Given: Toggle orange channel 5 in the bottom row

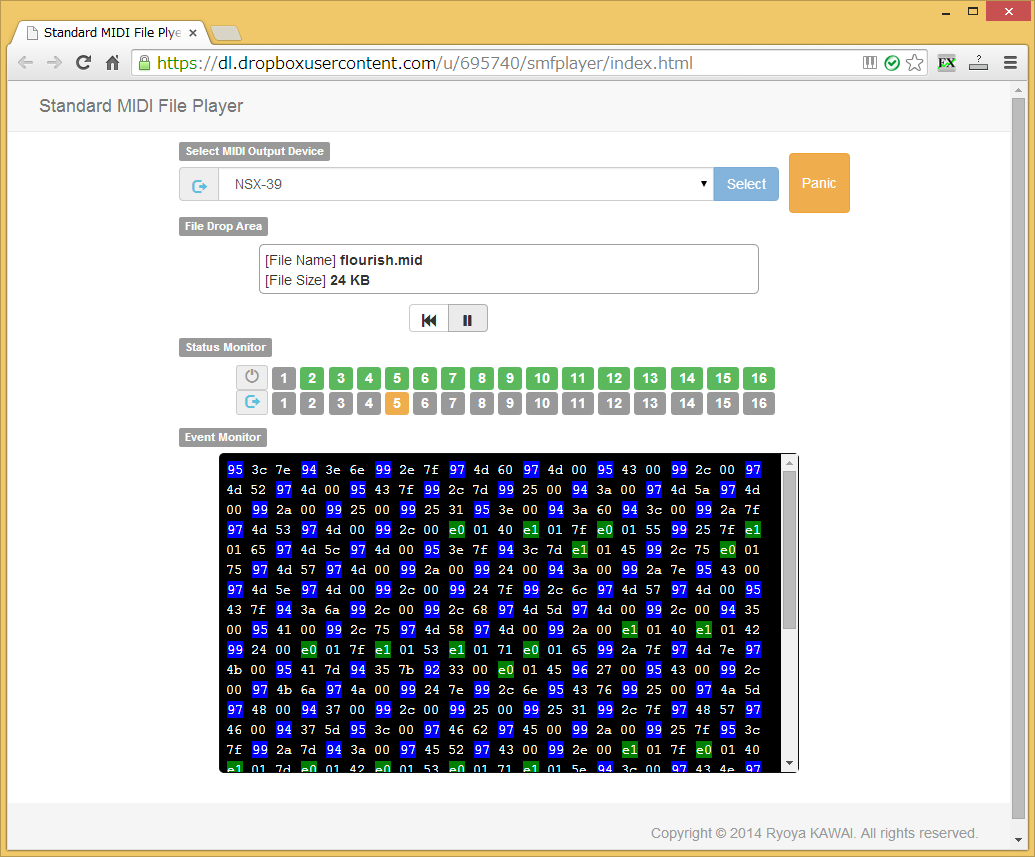Looking at the screenshot, I should click(397, 403).
